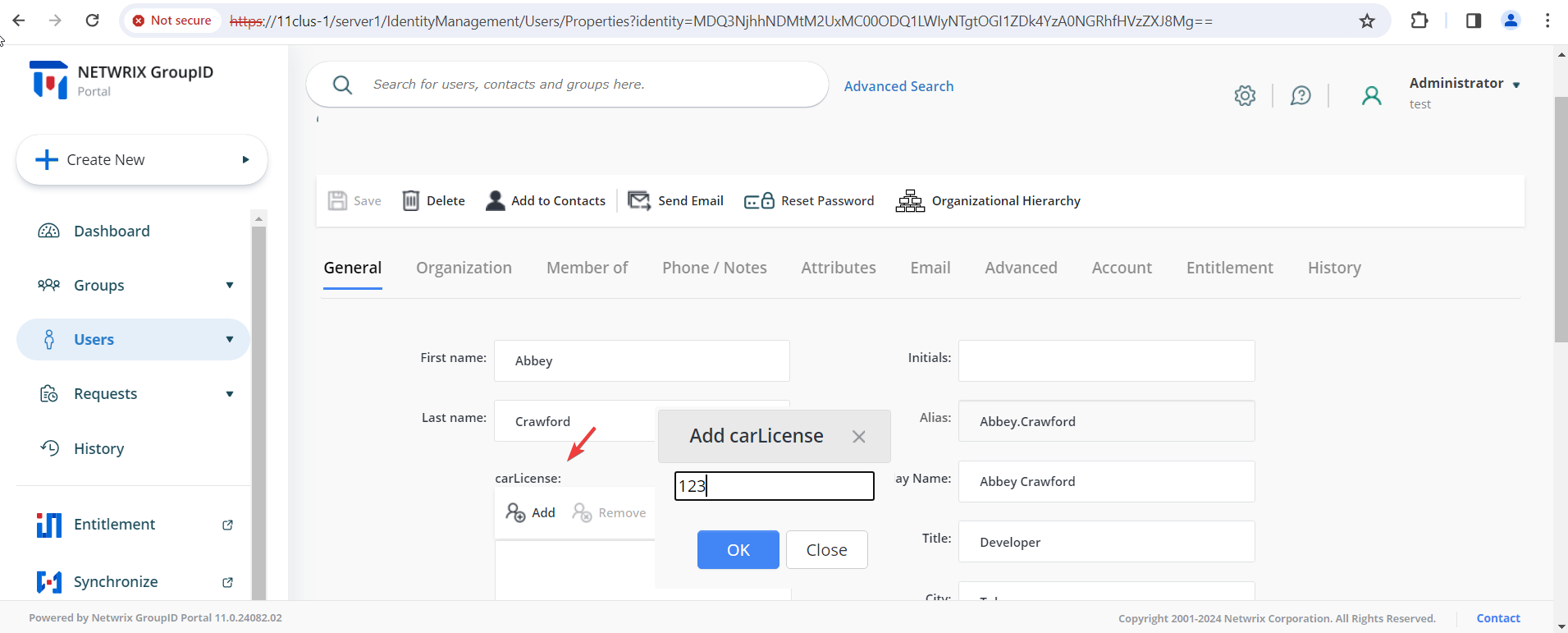Expand the Users sidebar dropdown arrow
The height and width of the screenshot is (633, 1568).
230,339
